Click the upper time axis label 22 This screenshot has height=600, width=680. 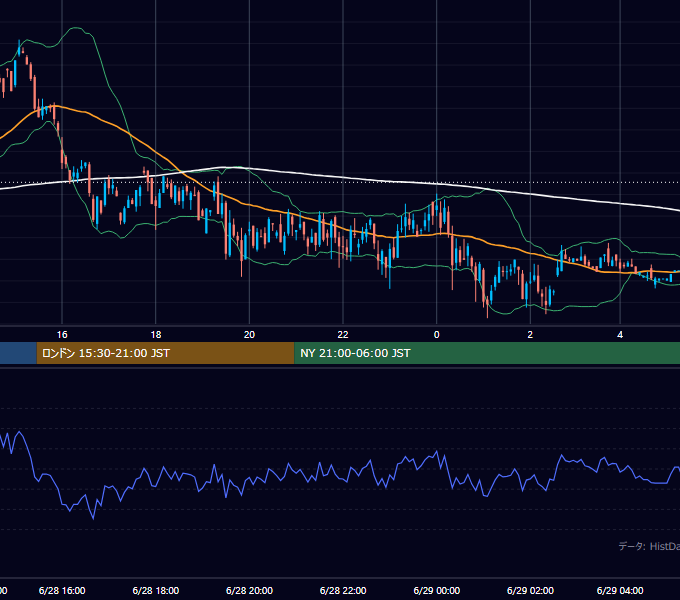[343, 335]
